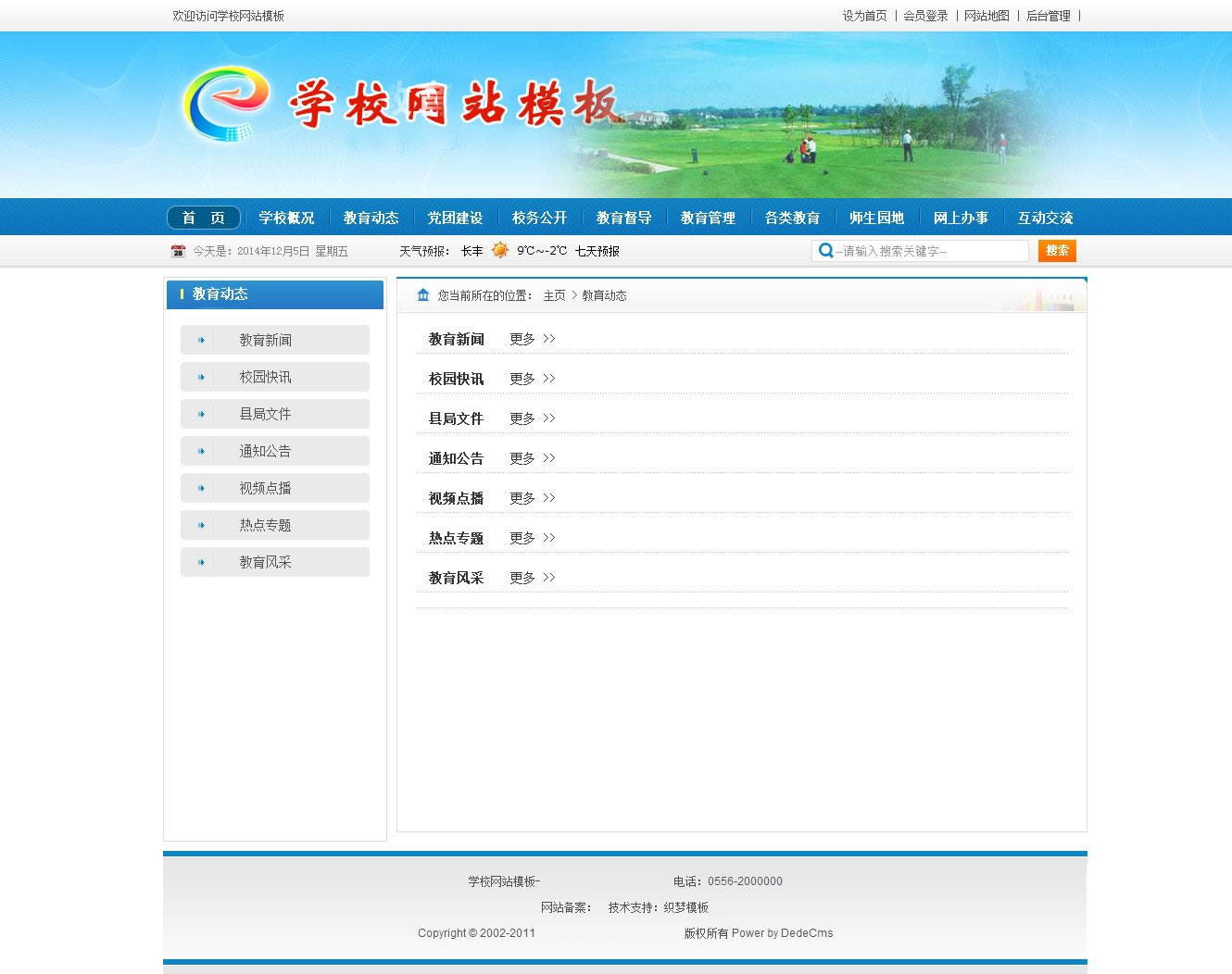1232x974 pixels.
Task: Click 网站地图 link at top
Action: coord(987,16)
